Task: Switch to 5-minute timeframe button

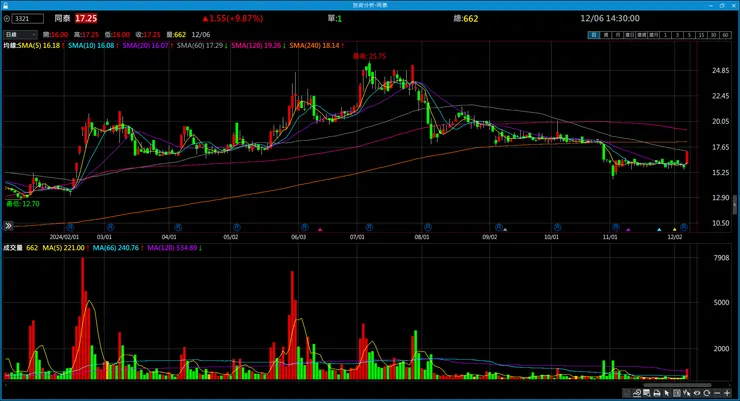Action: [x=689, y=35]
